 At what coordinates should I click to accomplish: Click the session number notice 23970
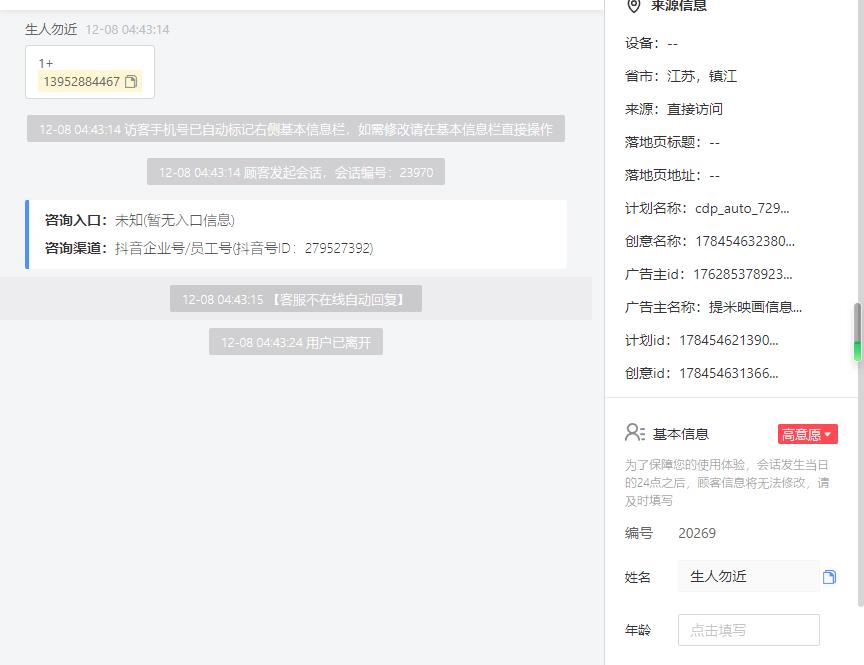[296, 172]
